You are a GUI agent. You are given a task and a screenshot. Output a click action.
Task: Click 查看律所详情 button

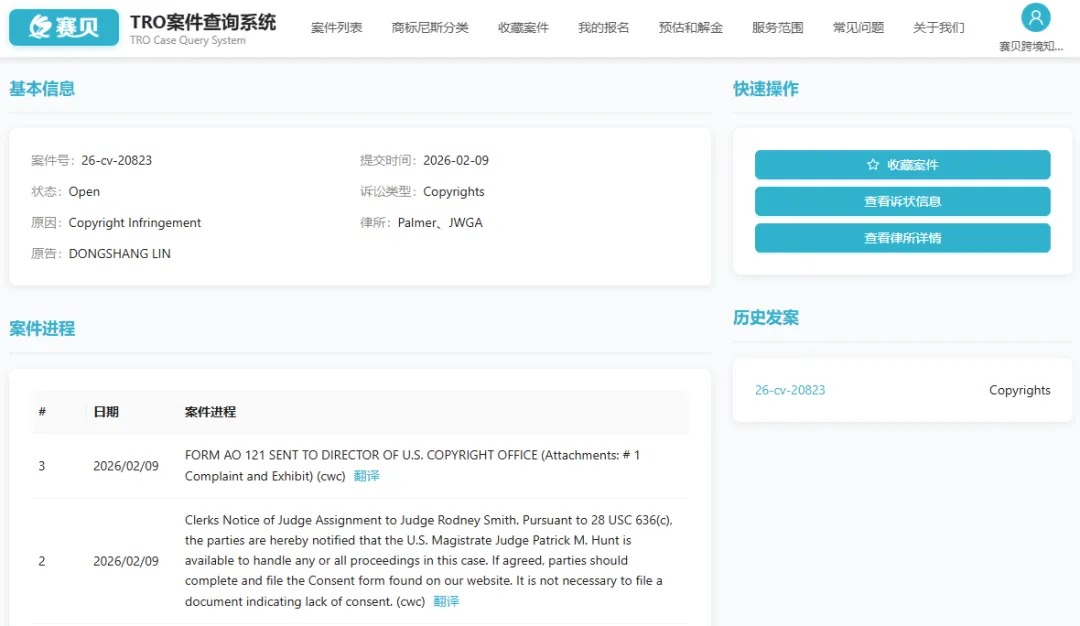pos(902,238)
